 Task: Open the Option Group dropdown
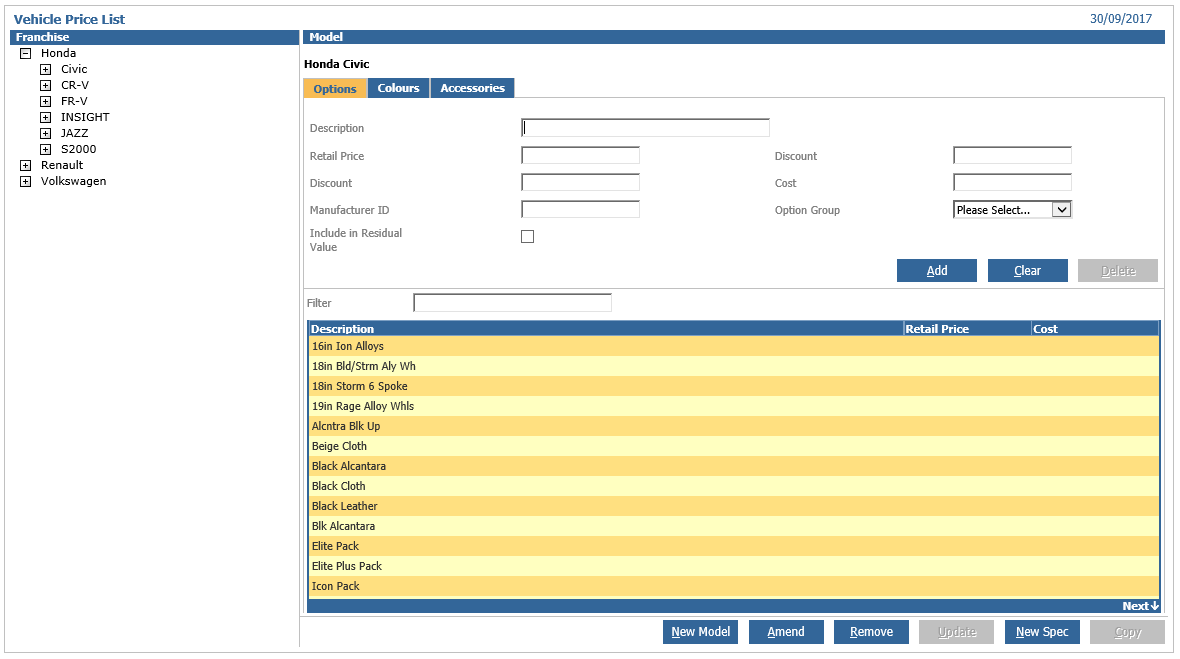coord(1012,210)
